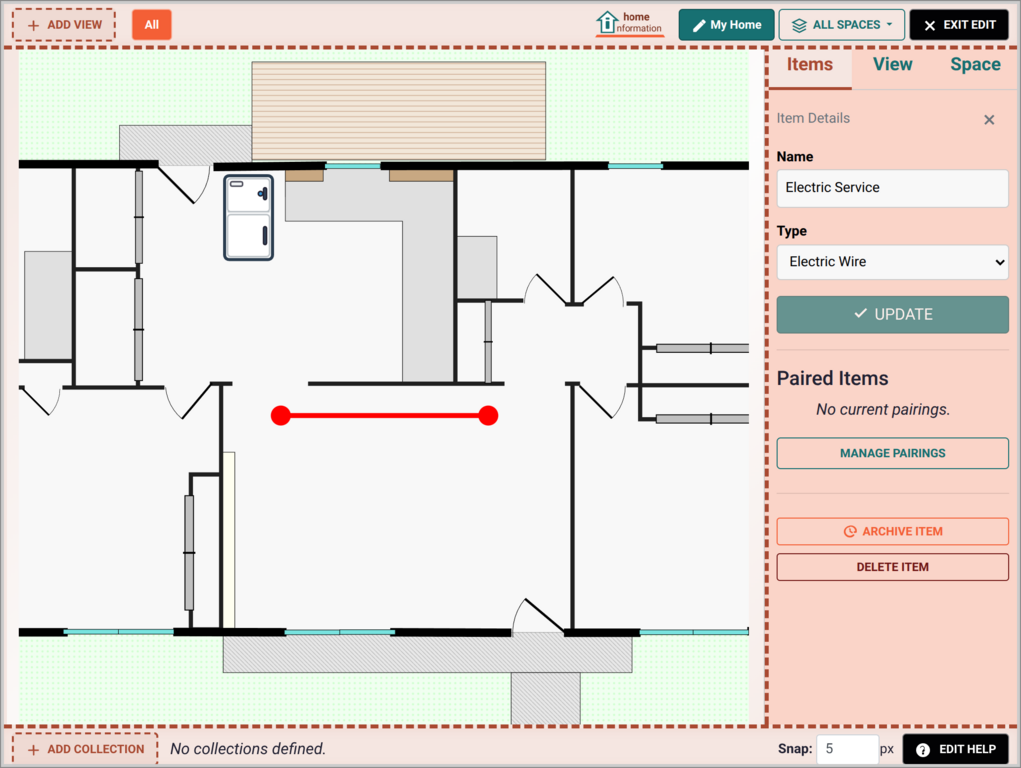
Task: Open Edit Help
Action: tap(955, 749)
